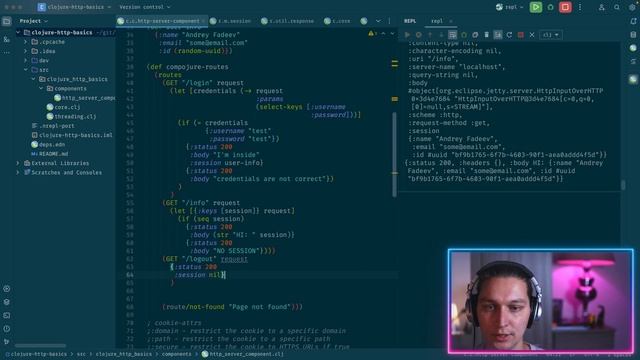This screenshot has height=360, width=640.
Task: Open the Services tool window in left stripe
Action: [x=7, y=302]
